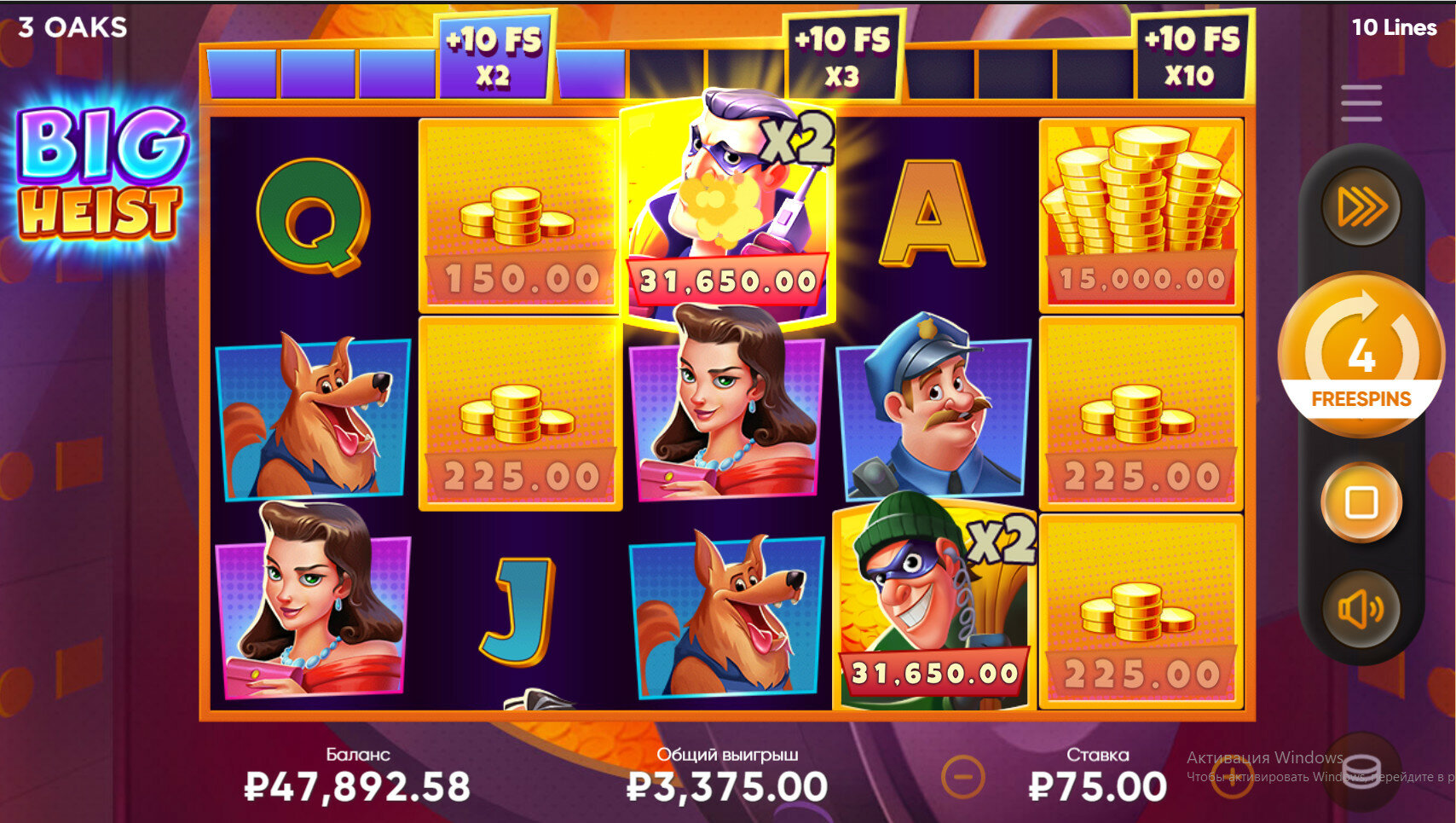Click the bearded robber 31,650.00 symbol

click(727, 209)
